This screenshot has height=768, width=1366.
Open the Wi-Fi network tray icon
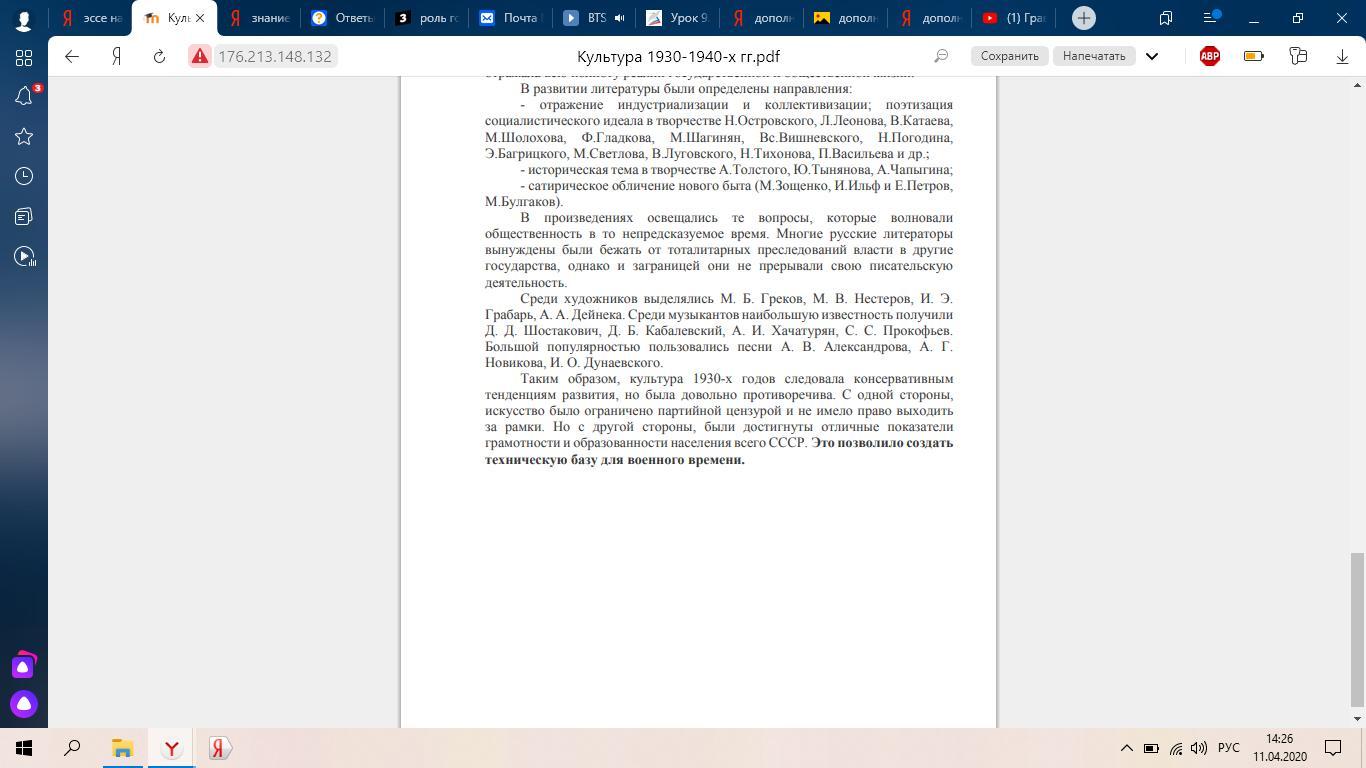pos(1175,748)
